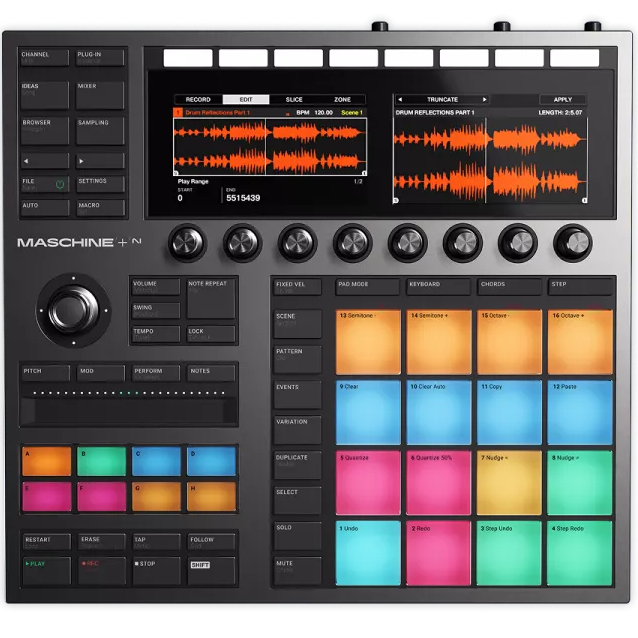Click right arrow beside TRUNCATE on display
Screen dimensions: 638x638
tap(485, 100)
